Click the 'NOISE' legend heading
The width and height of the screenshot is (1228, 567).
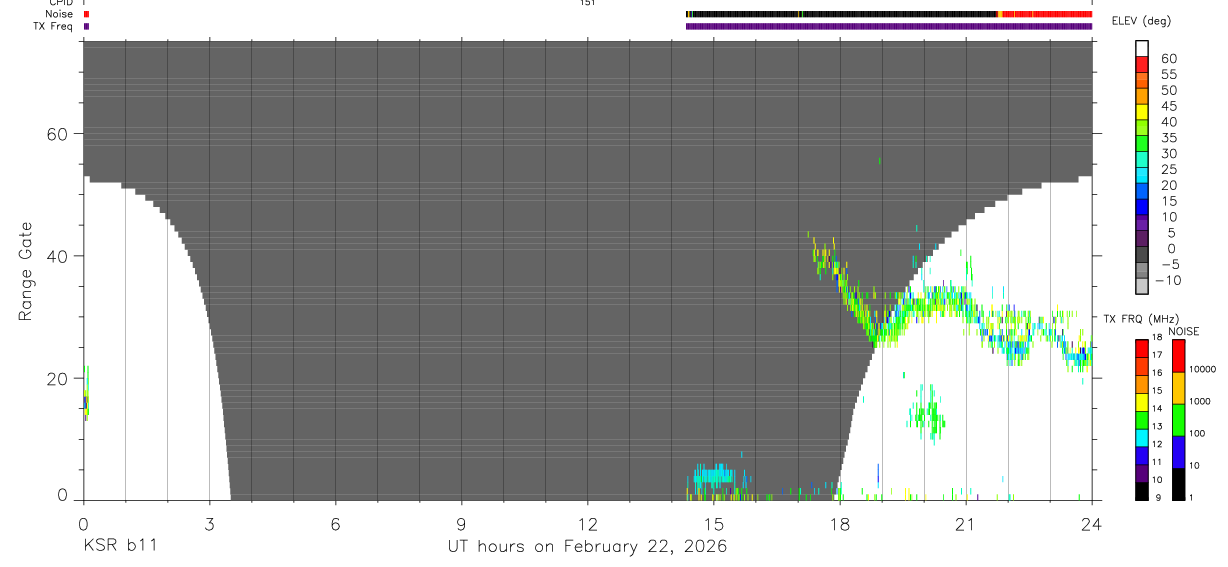[1185, 331]
